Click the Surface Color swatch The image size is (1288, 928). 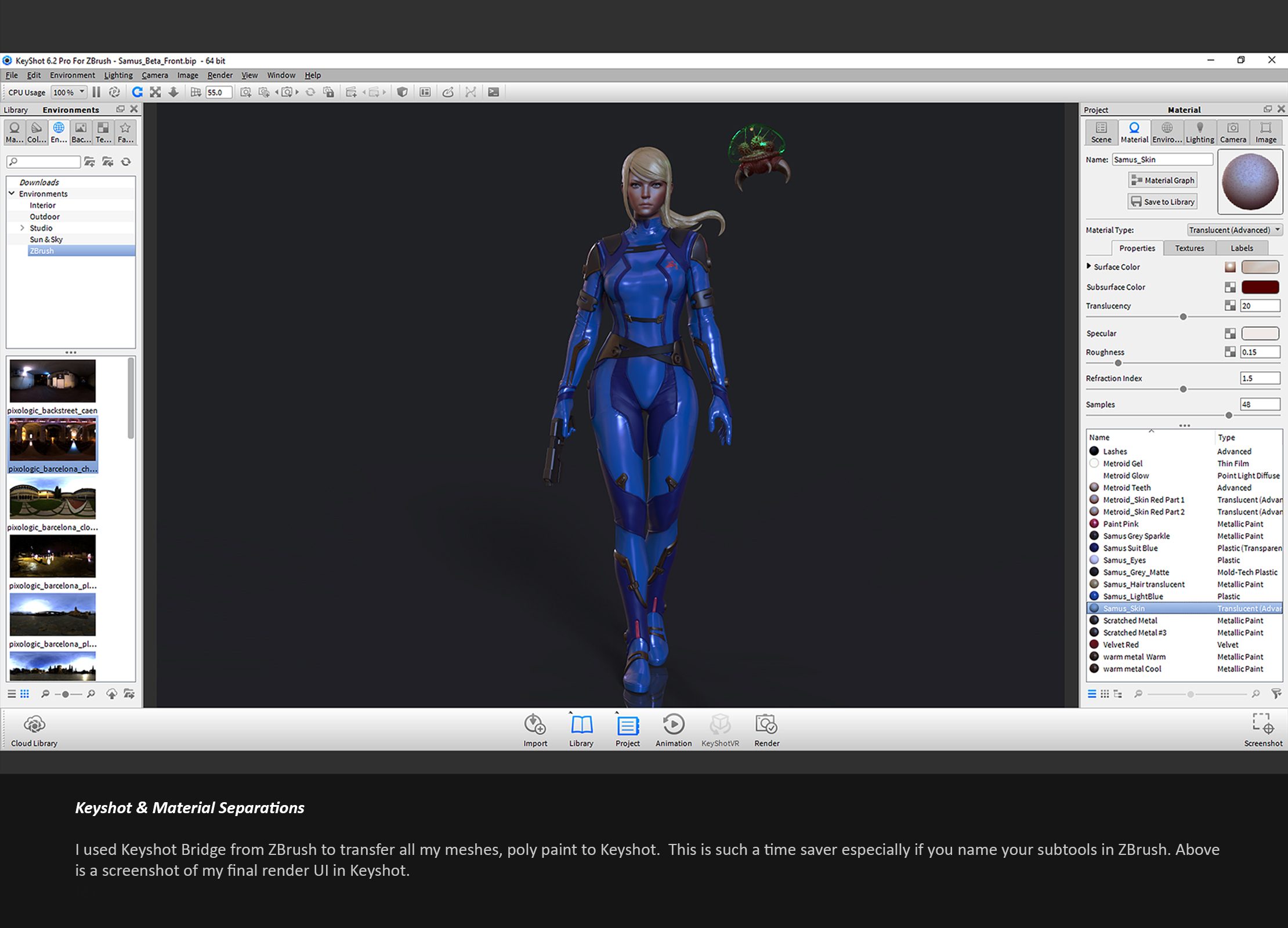click(x=1260, y=267)
